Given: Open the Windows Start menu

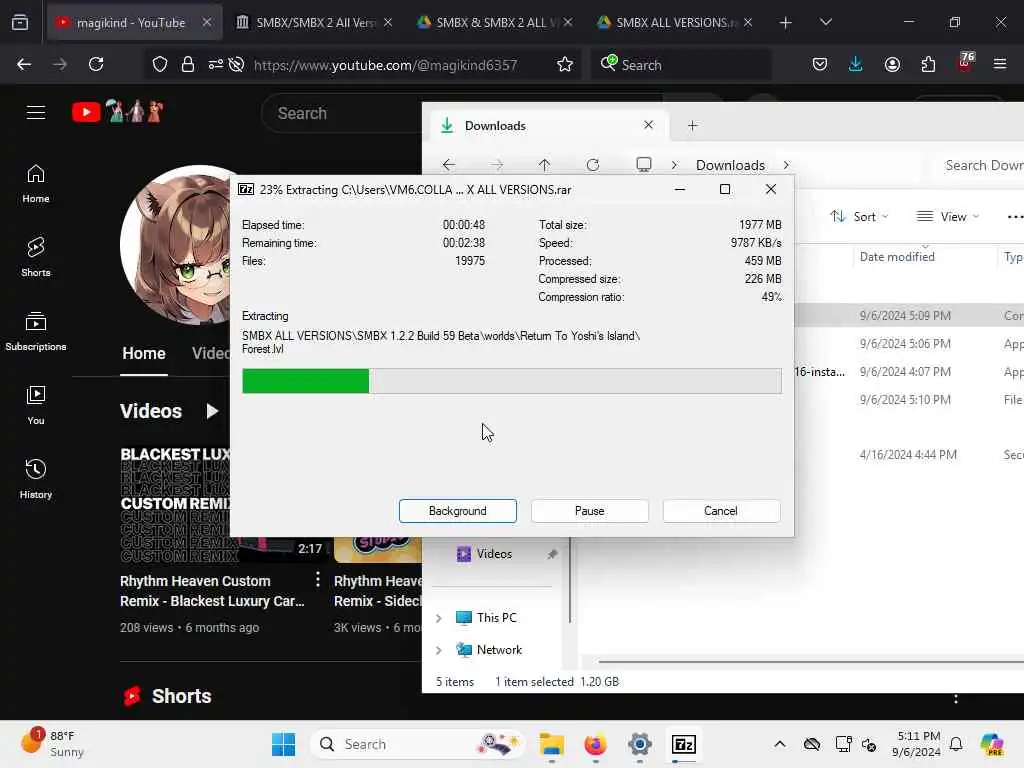Looking at the screenshot, I should pos(283,744).
